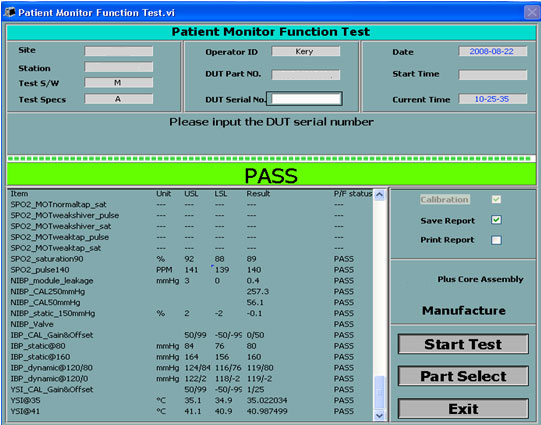Toggle the Calibration checkbox
Screen dimensions: 541x425
496,199
